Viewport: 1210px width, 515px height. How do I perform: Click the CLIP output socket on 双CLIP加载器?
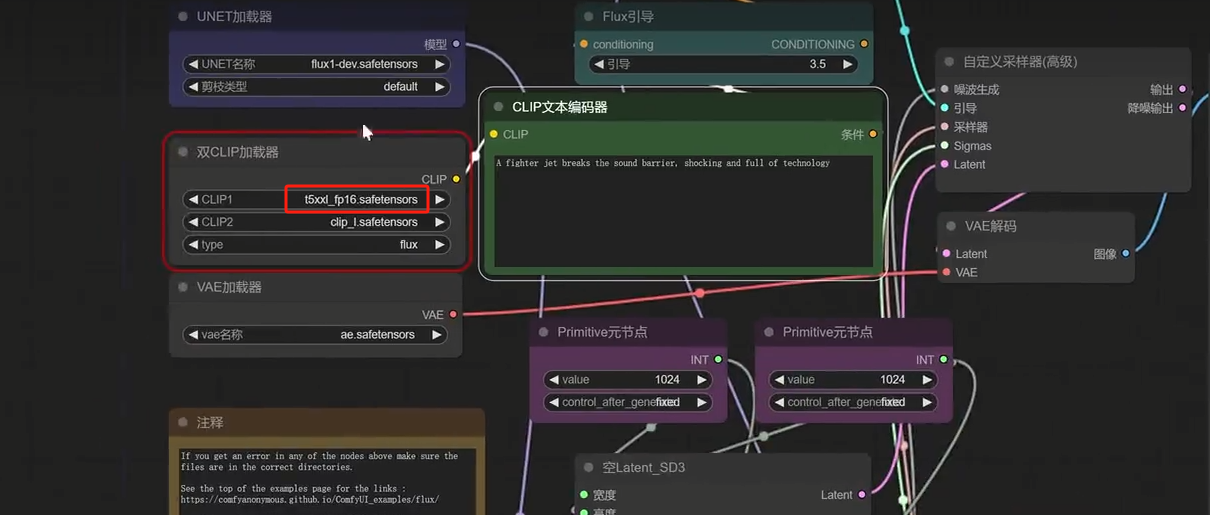[456, 179]
